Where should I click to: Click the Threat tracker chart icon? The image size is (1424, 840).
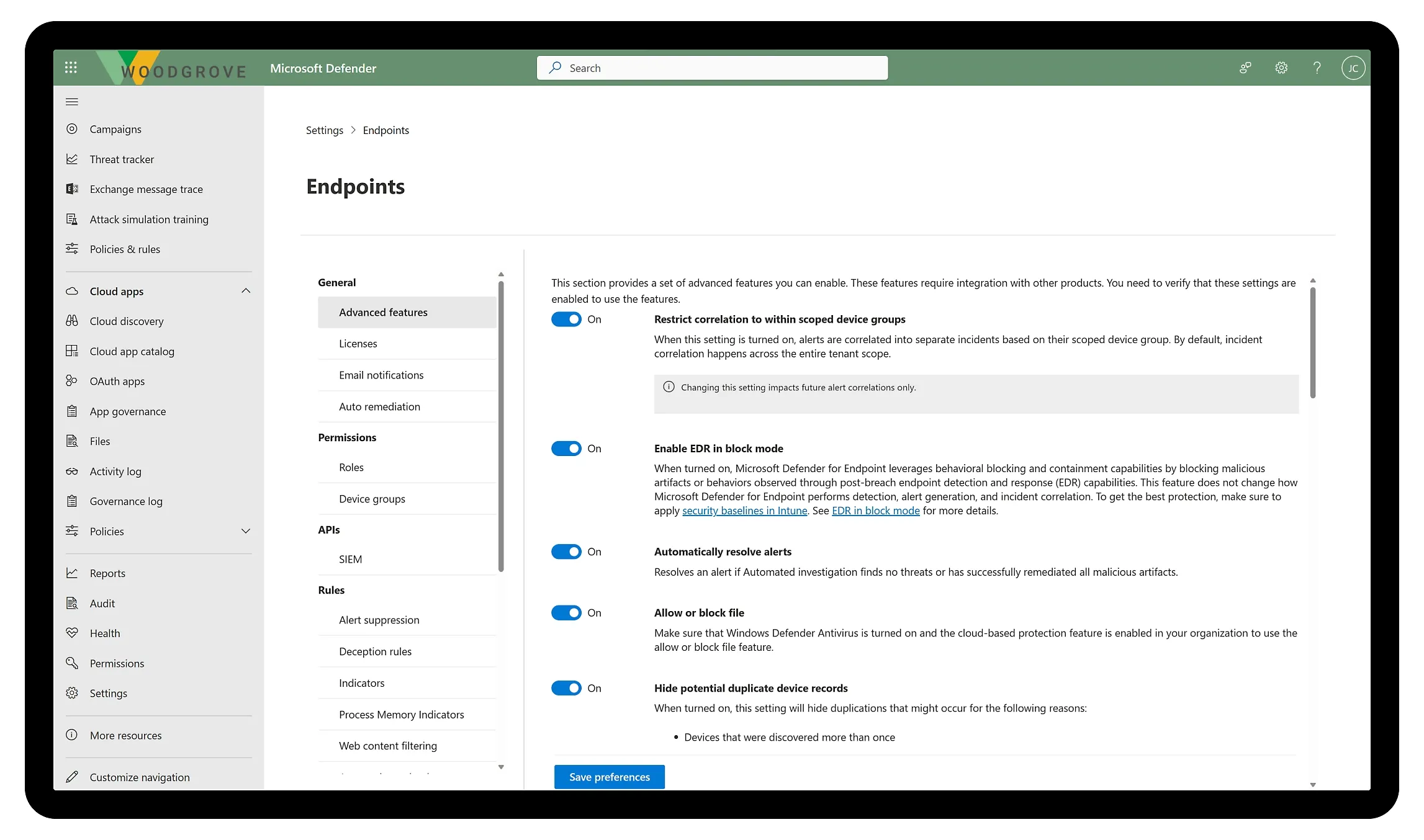(72, 159)
